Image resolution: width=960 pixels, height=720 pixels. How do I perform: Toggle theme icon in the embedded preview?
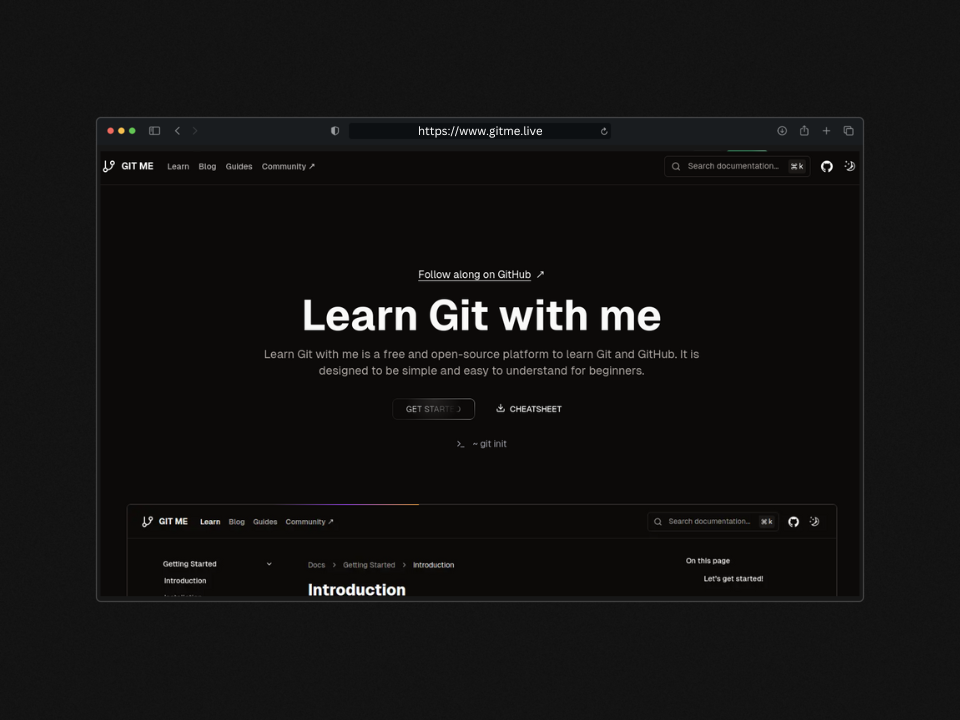click(x=814, y=522)
